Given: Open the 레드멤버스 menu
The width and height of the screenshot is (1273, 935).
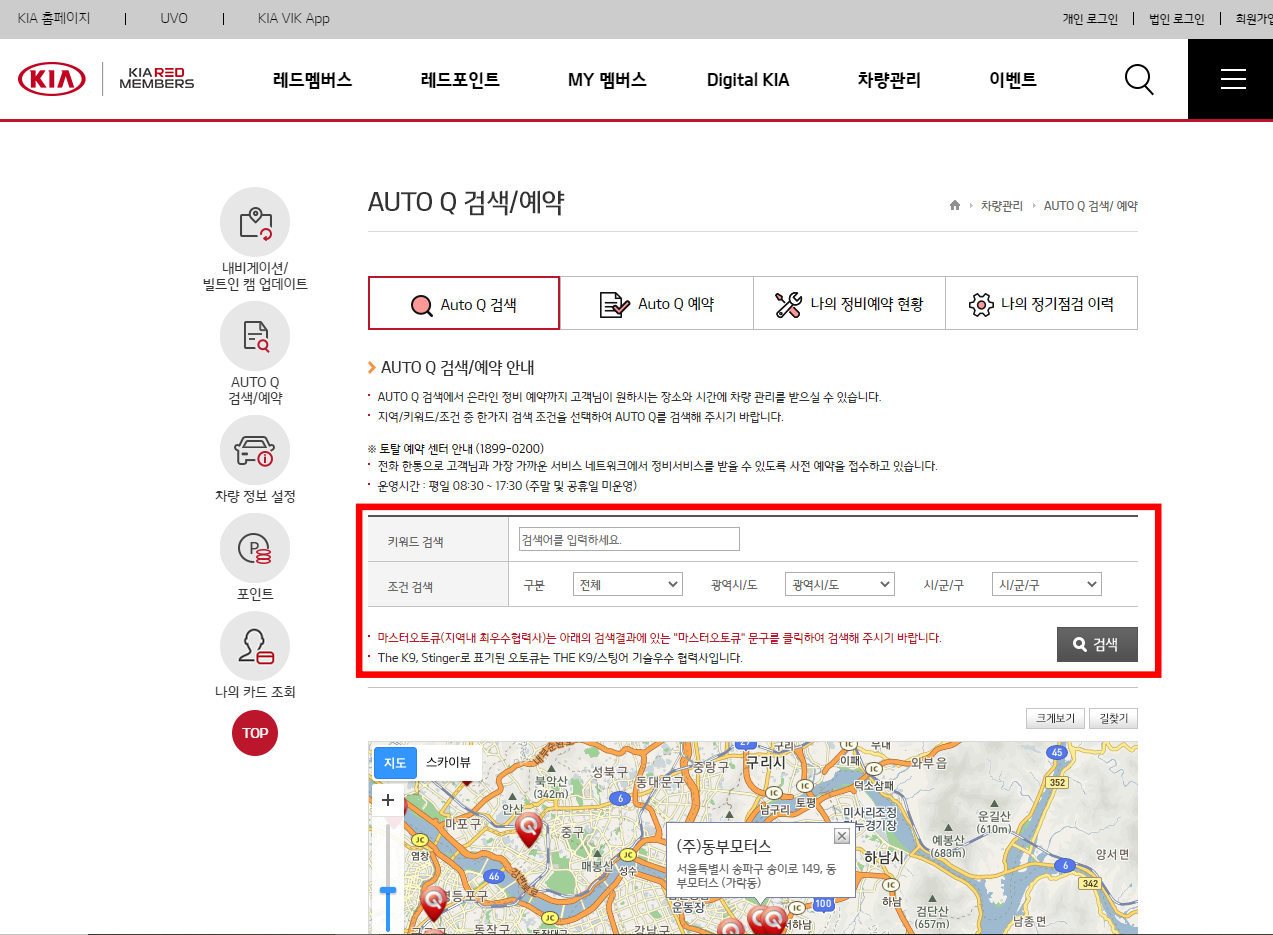Looking at the screenshot, I should 312,80.
